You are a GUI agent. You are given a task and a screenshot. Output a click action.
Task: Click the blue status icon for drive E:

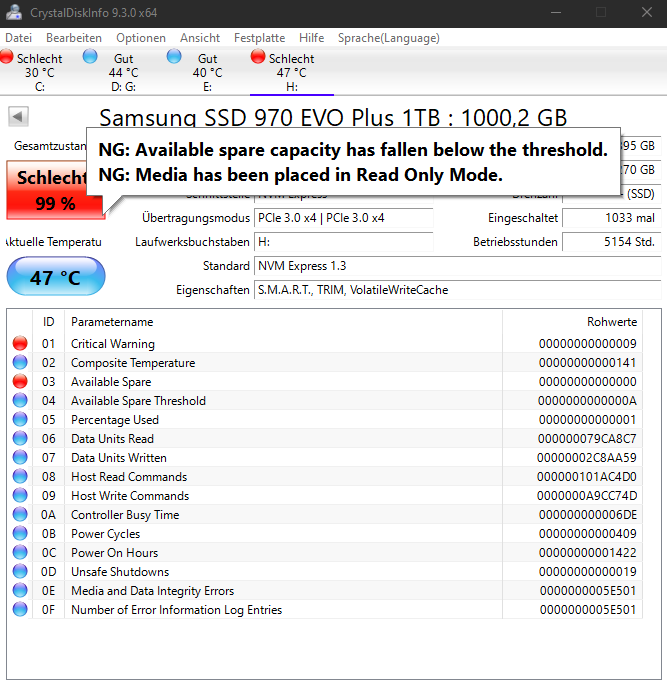(x=174, y=57)
